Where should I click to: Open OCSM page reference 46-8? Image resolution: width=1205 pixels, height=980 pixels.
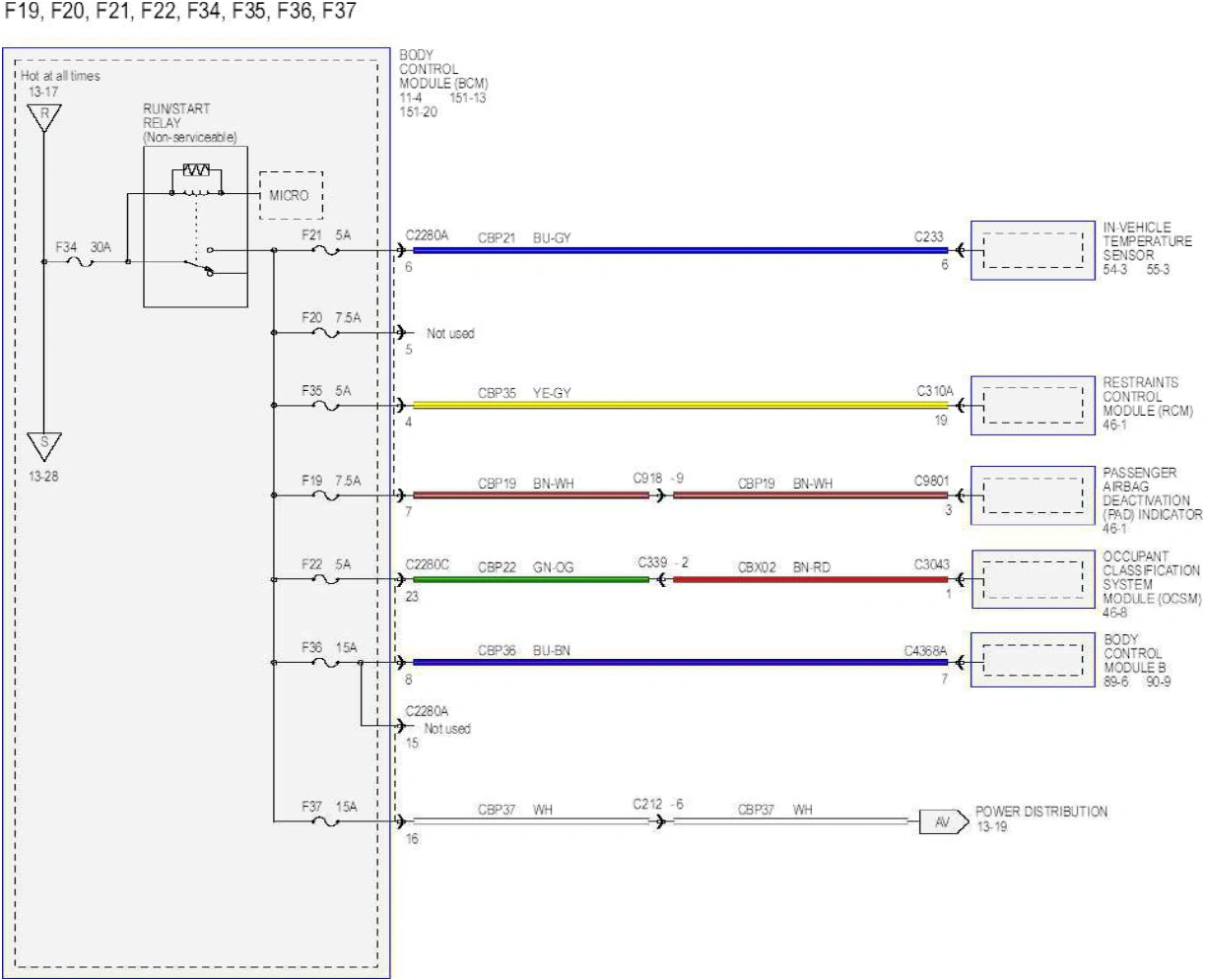pos(1115,613)
